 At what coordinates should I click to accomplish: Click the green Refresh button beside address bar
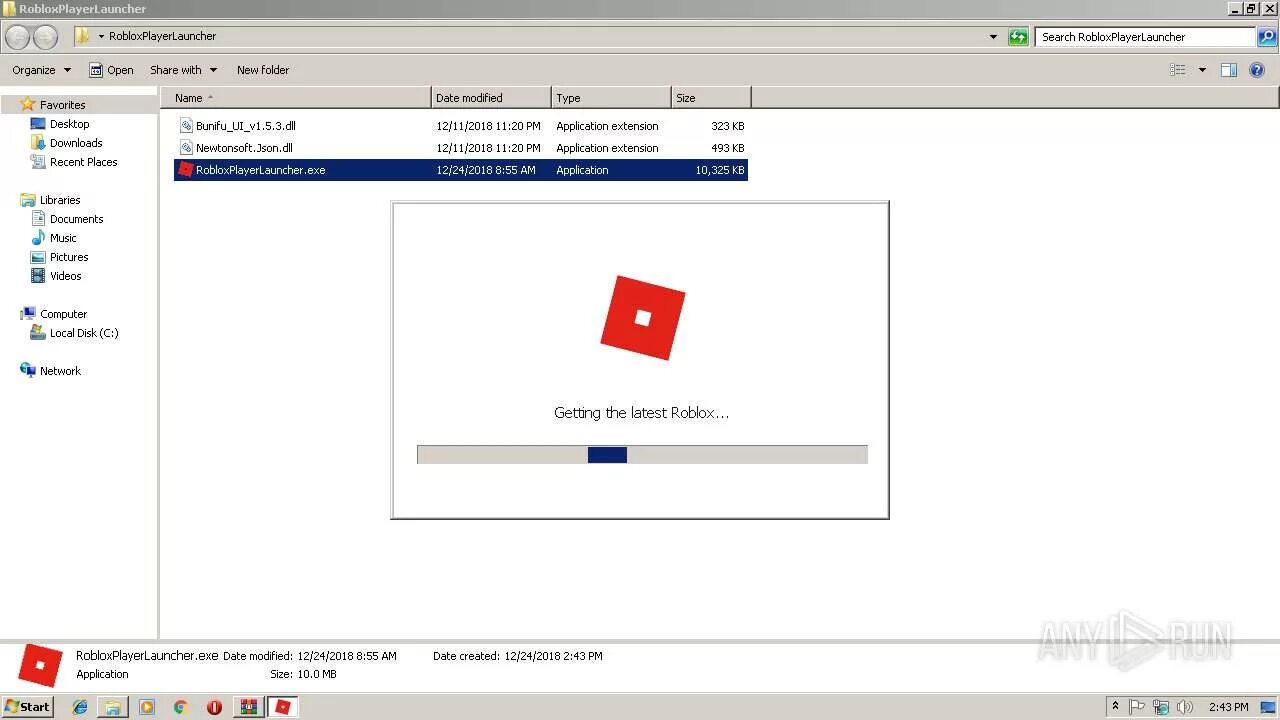click(1018, 37)
